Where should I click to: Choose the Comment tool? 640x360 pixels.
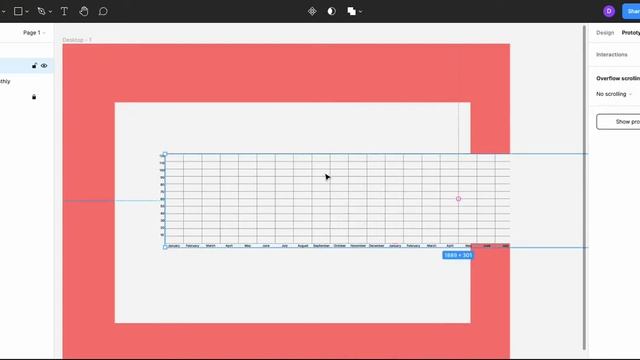click(x=103, y=11)
